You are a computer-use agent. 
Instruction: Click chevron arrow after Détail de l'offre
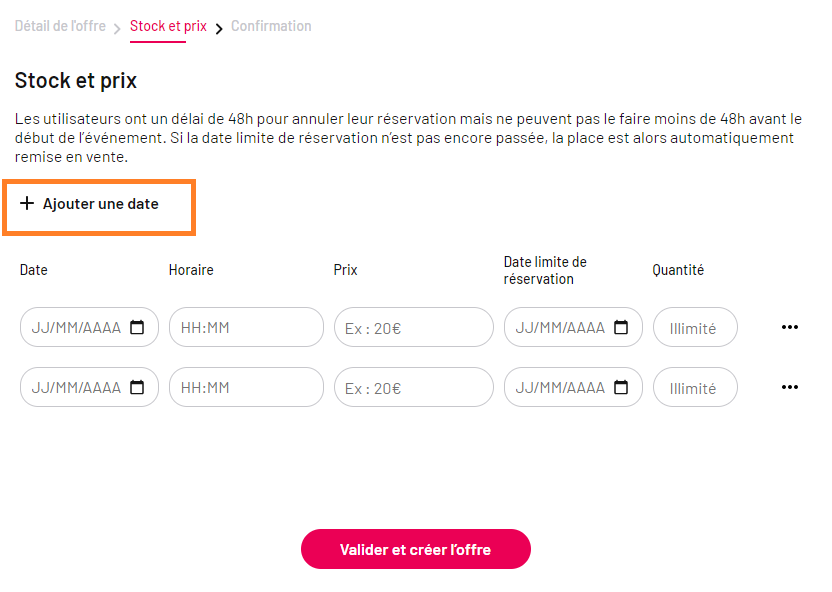tap(117, 28)
